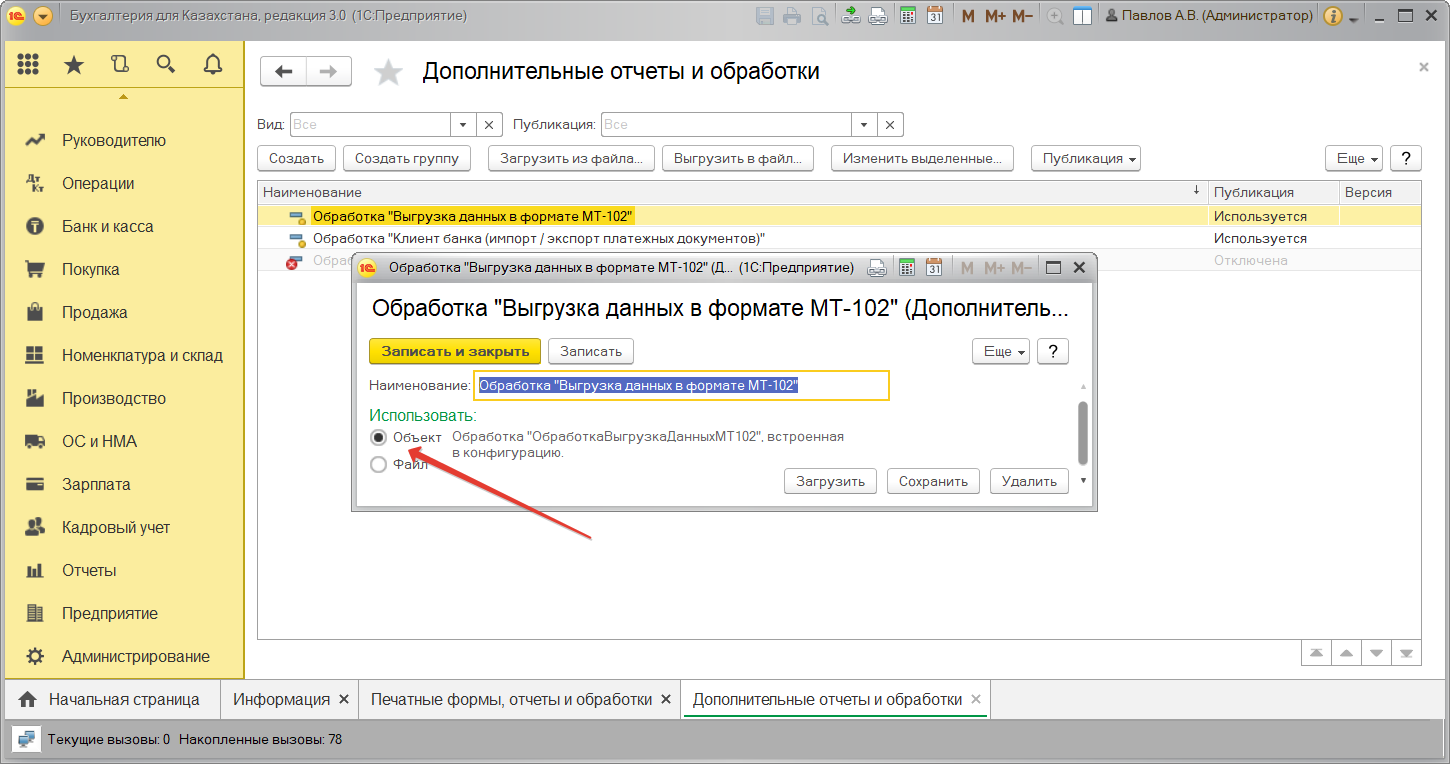Viewport: 1450px width, 764px height.
Task: Click 'Загрузить из файла...' button
Action: pyautogui.click(x=571, y=158)
